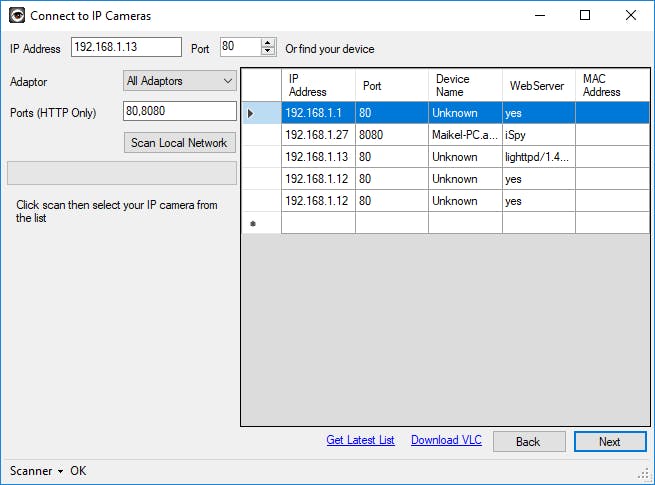
Task: Select the 192.168.1.13 lighttpd row
Action: [318, 157]
